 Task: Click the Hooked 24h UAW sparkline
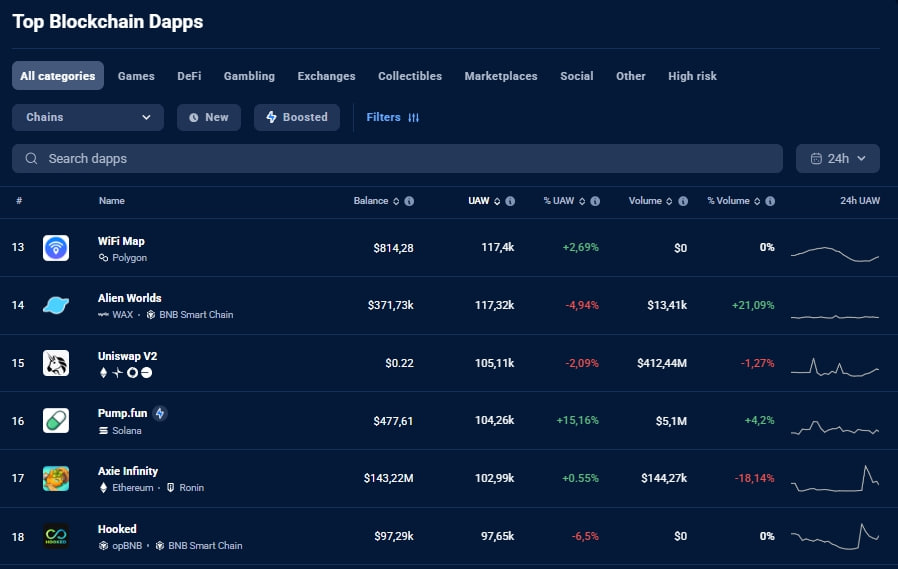(x=834, y=536)
